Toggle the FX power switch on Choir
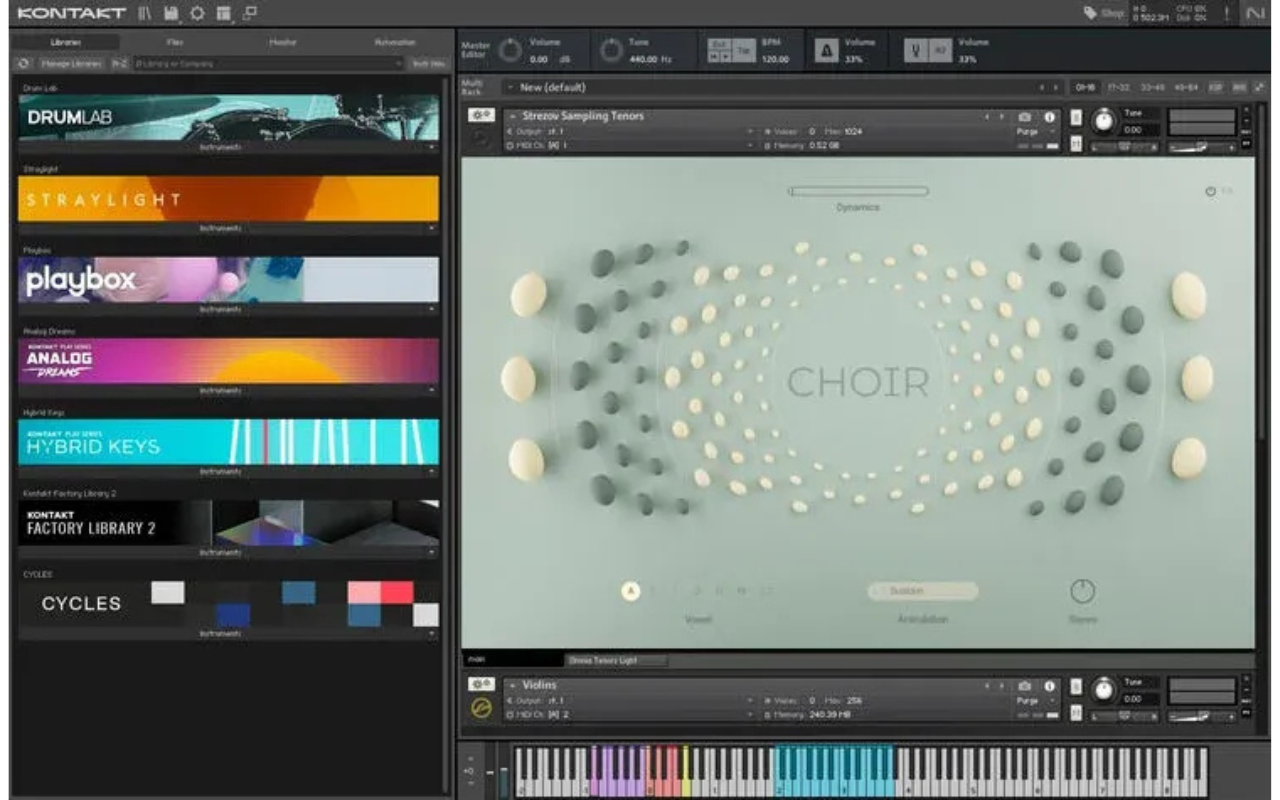1280x800 pixels. [x=1211, y=191]
